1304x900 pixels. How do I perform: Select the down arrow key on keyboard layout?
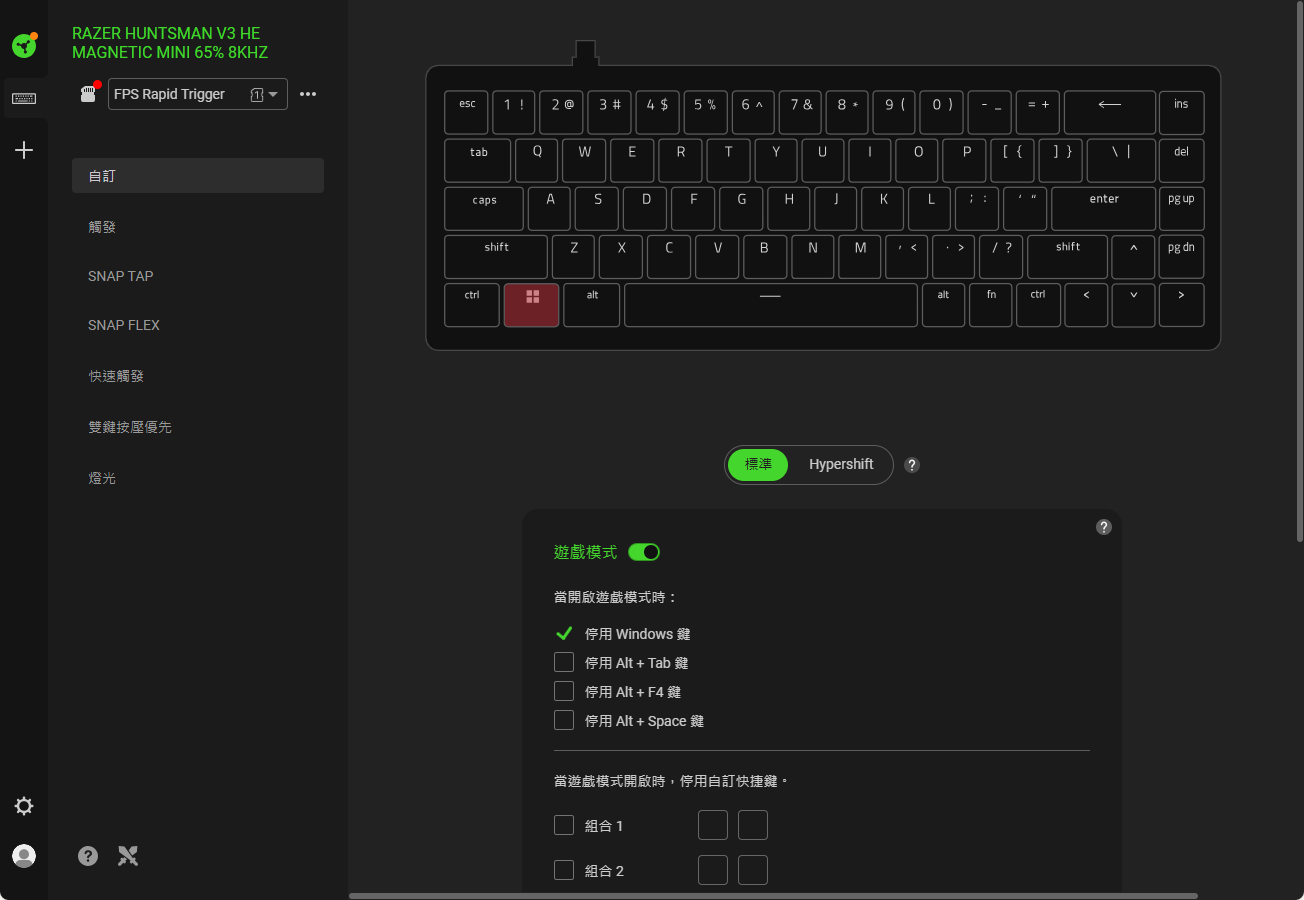(x=1133, y=305)
